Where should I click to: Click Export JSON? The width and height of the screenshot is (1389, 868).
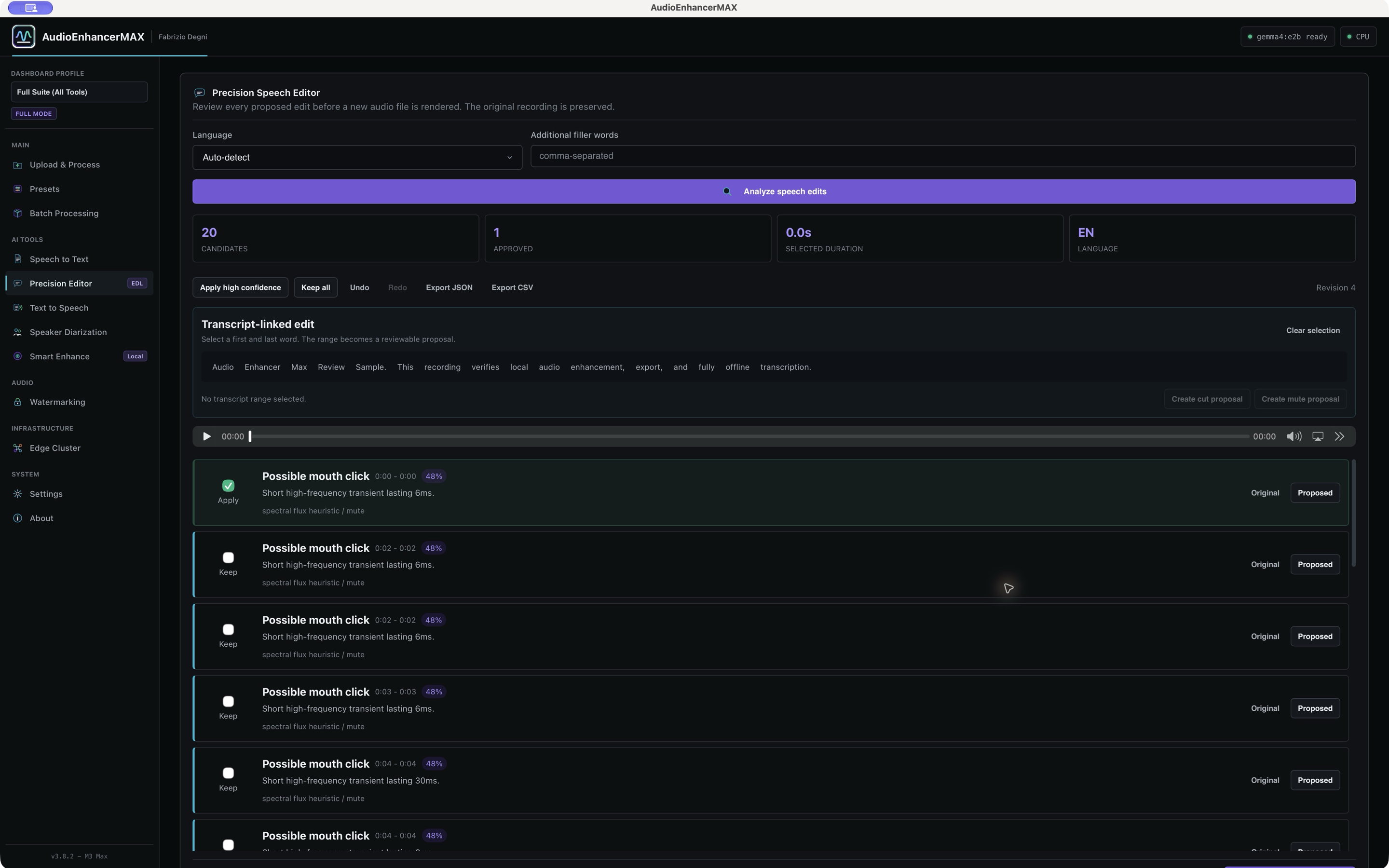coord(449,287)
